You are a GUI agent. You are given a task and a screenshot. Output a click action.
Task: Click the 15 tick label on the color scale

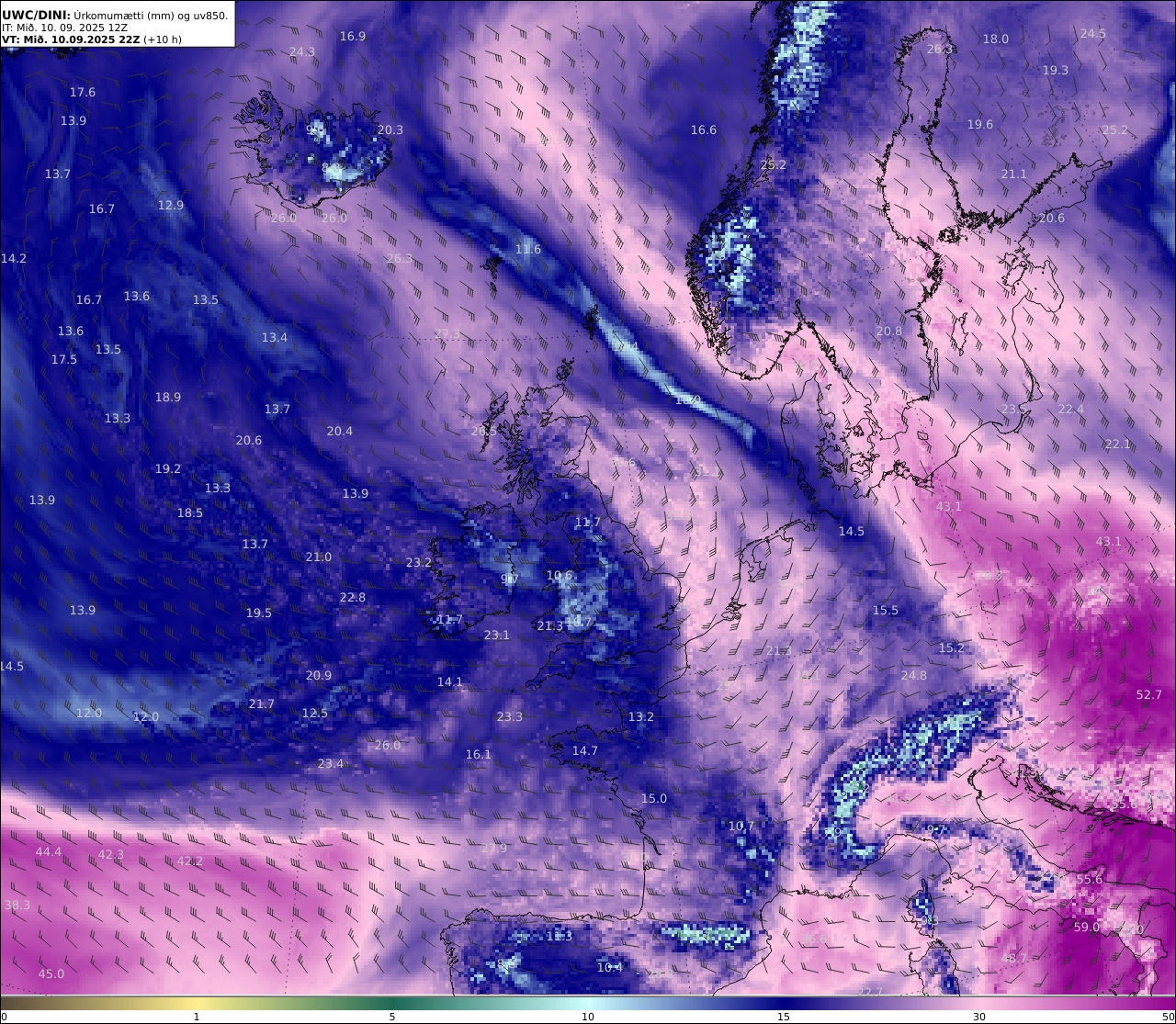[x=784, y=1016]
